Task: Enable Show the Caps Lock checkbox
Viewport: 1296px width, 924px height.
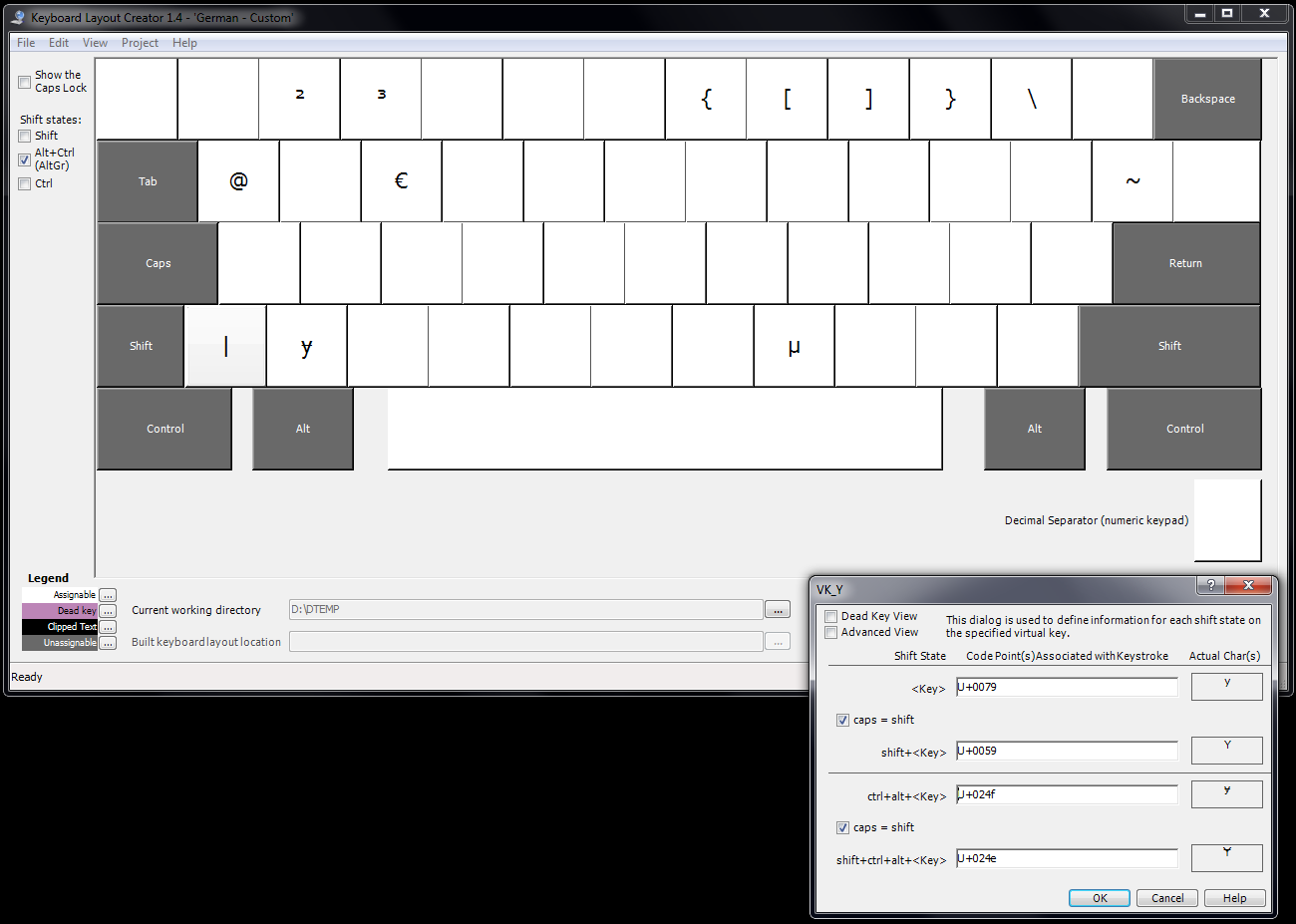Action: 25,82
